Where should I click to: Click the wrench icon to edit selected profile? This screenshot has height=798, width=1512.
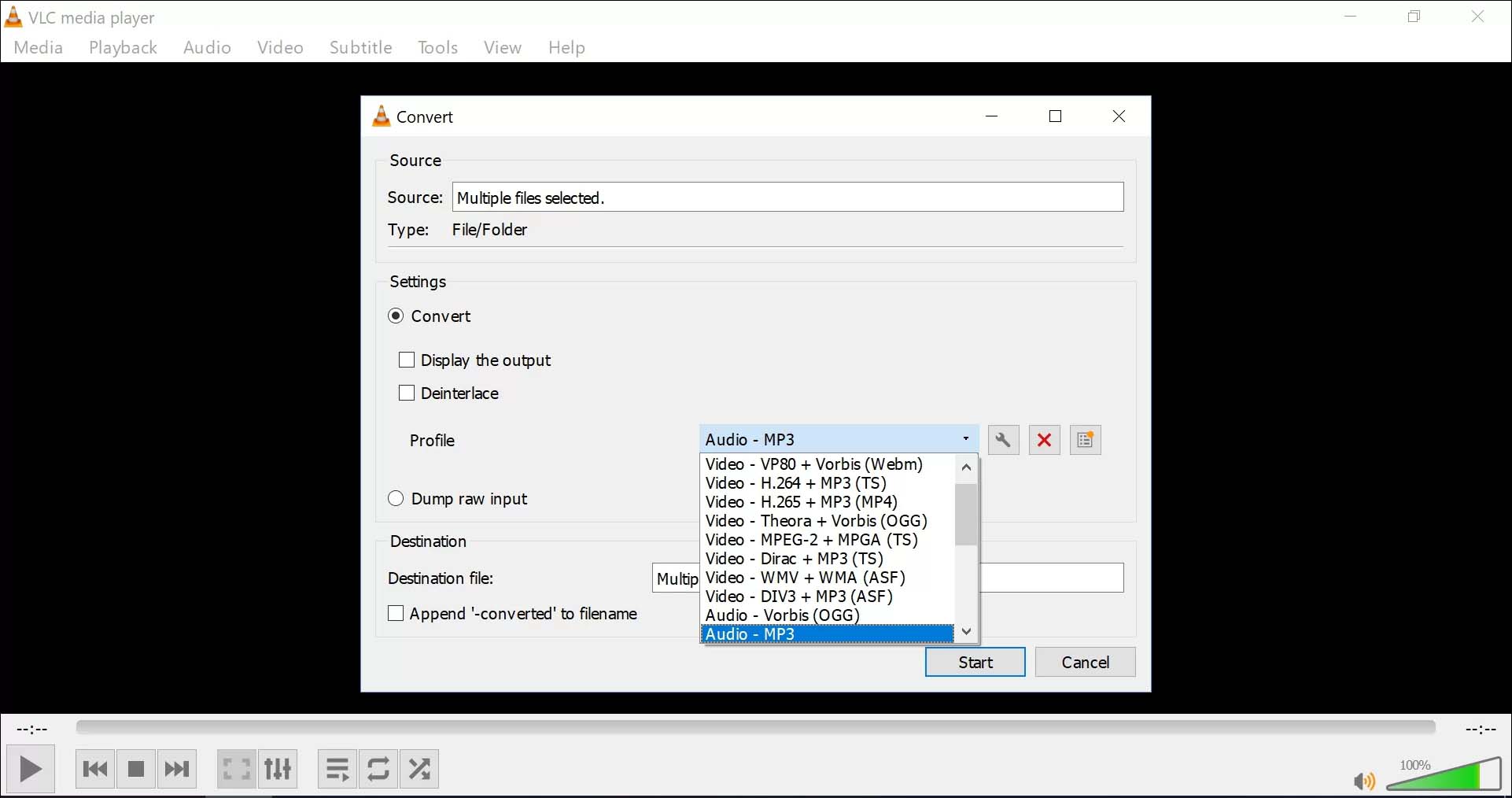(x=1003, y=440)
